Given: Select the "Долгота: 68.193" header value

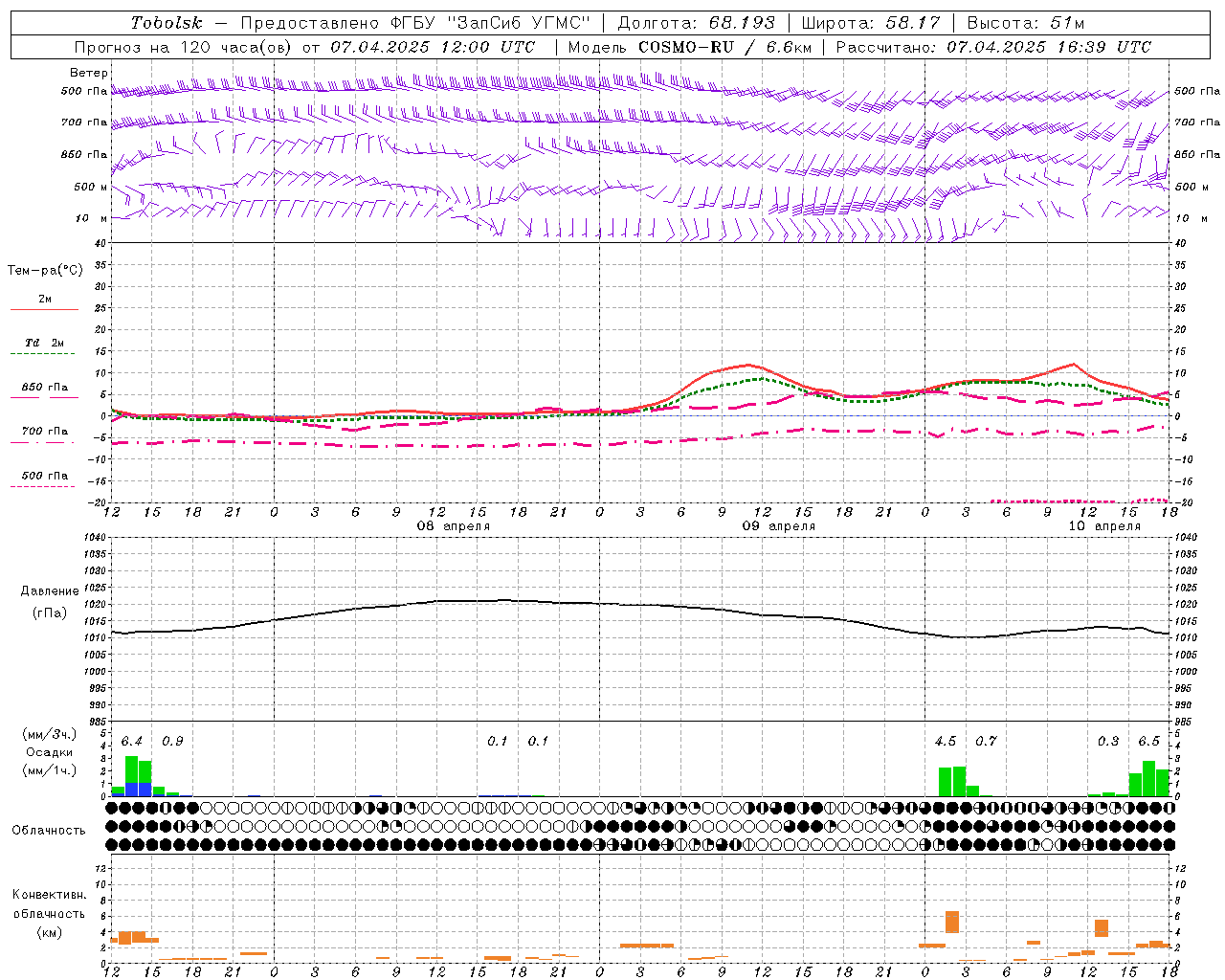Looking at the screenshot, I should click(x=696, y=23).
